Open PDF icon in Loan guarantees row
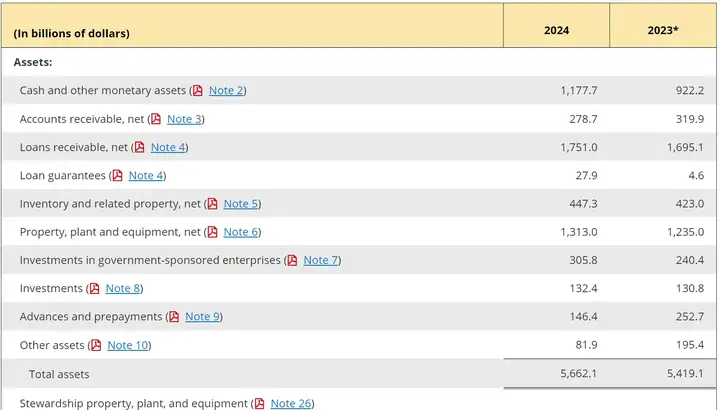The image size is (720, 410). click(x=118, y=175)
